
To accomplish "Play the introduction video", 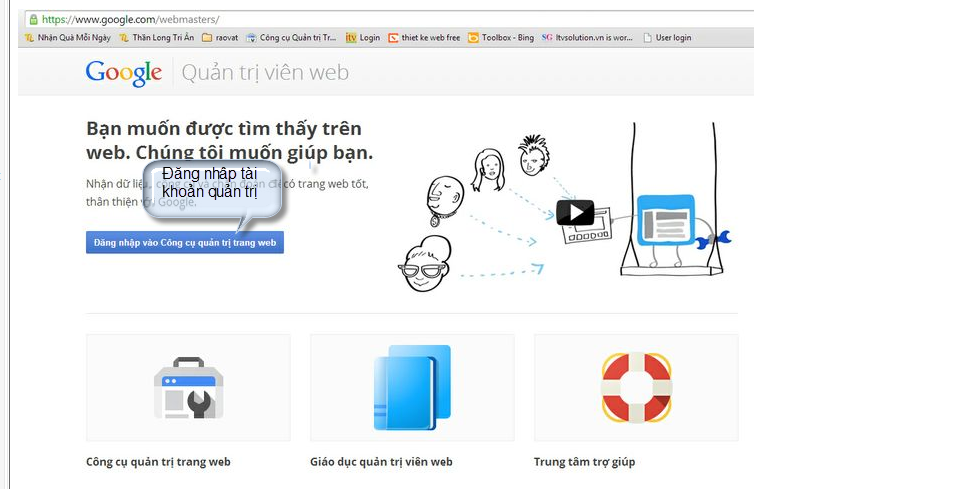I will (575, 213).
